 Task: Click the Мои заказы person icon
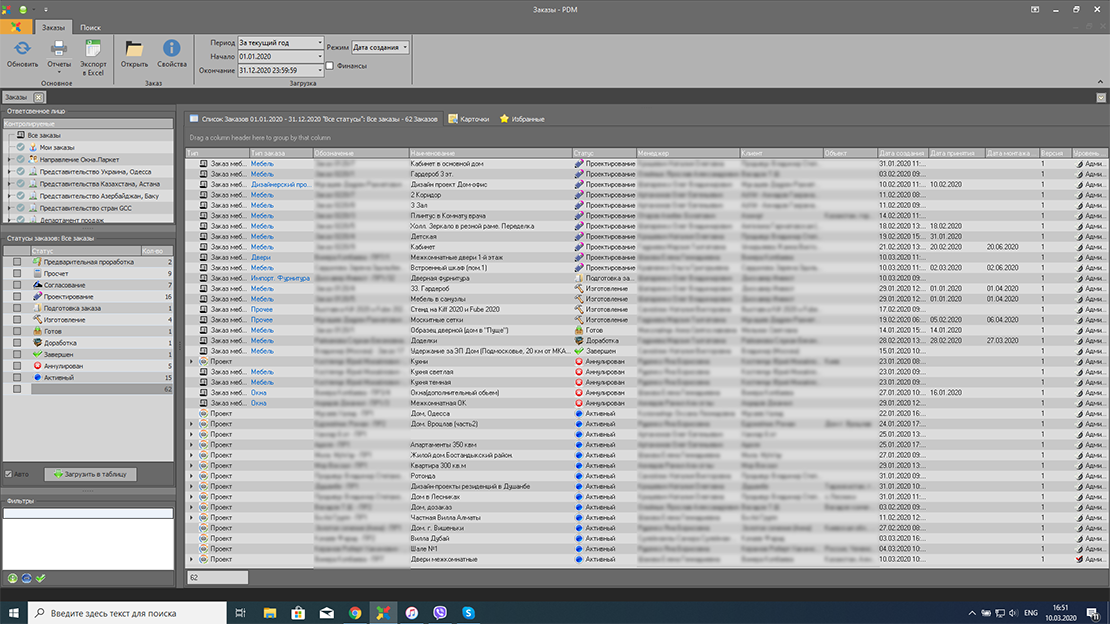(x=33, y=147)
